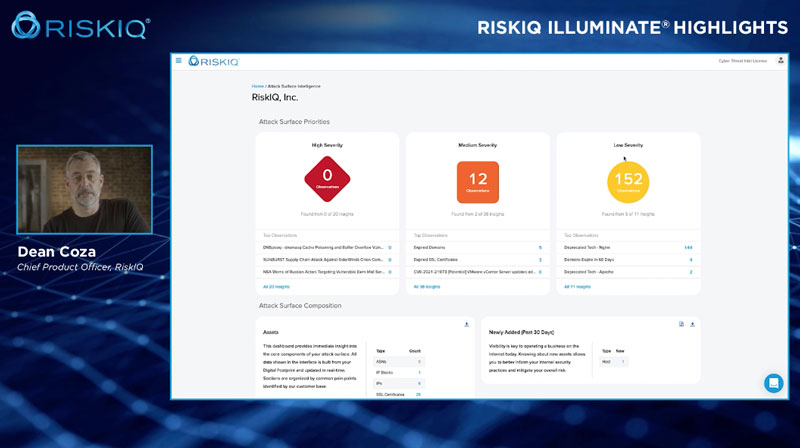Open Domains Expire in 60 Days observation
This screenshot has height=448, width=800.
pyautogui.click(x=628, y=260)
